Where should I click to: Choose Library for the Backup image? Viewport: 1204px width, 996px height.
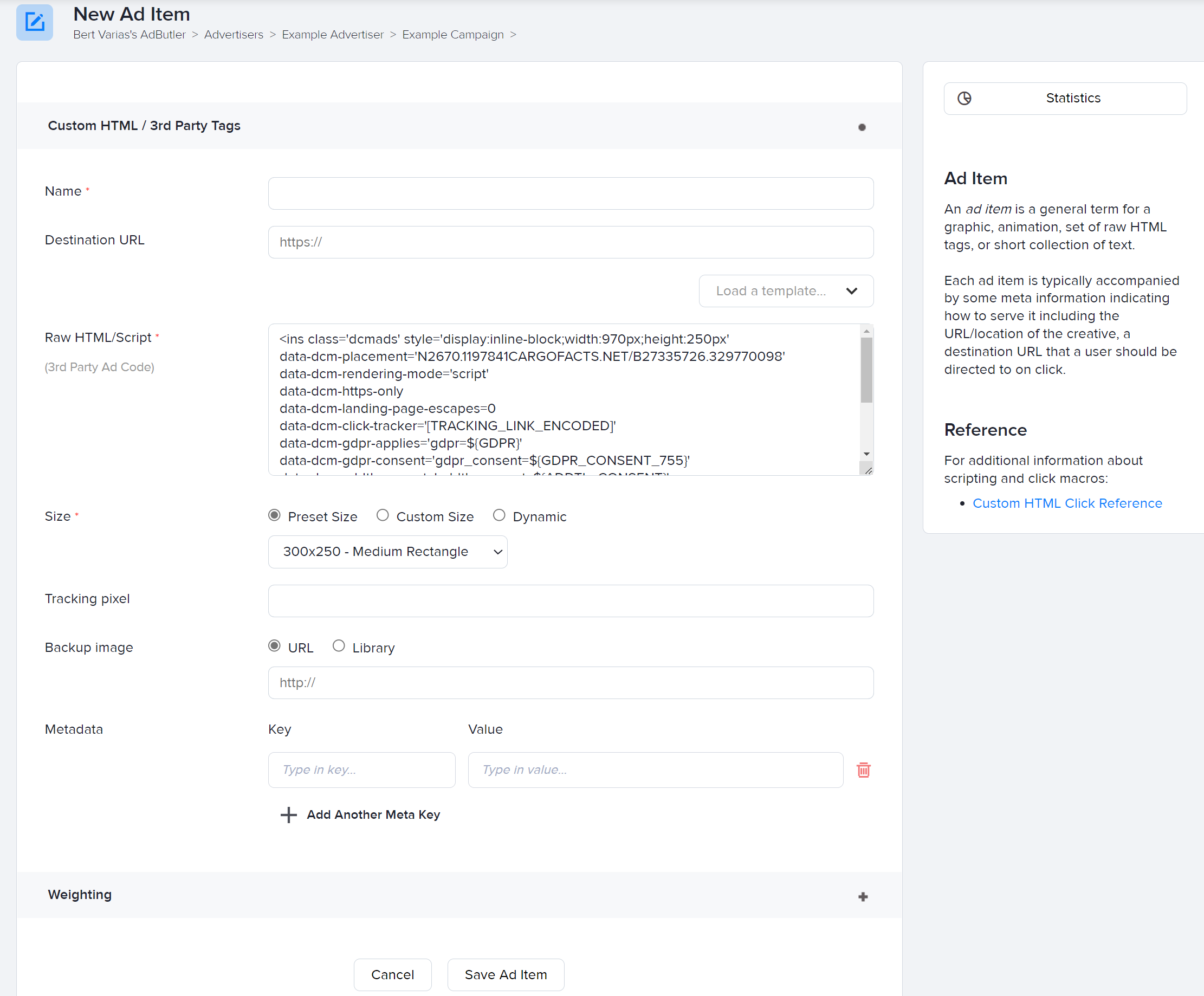[x=339, y=646]
